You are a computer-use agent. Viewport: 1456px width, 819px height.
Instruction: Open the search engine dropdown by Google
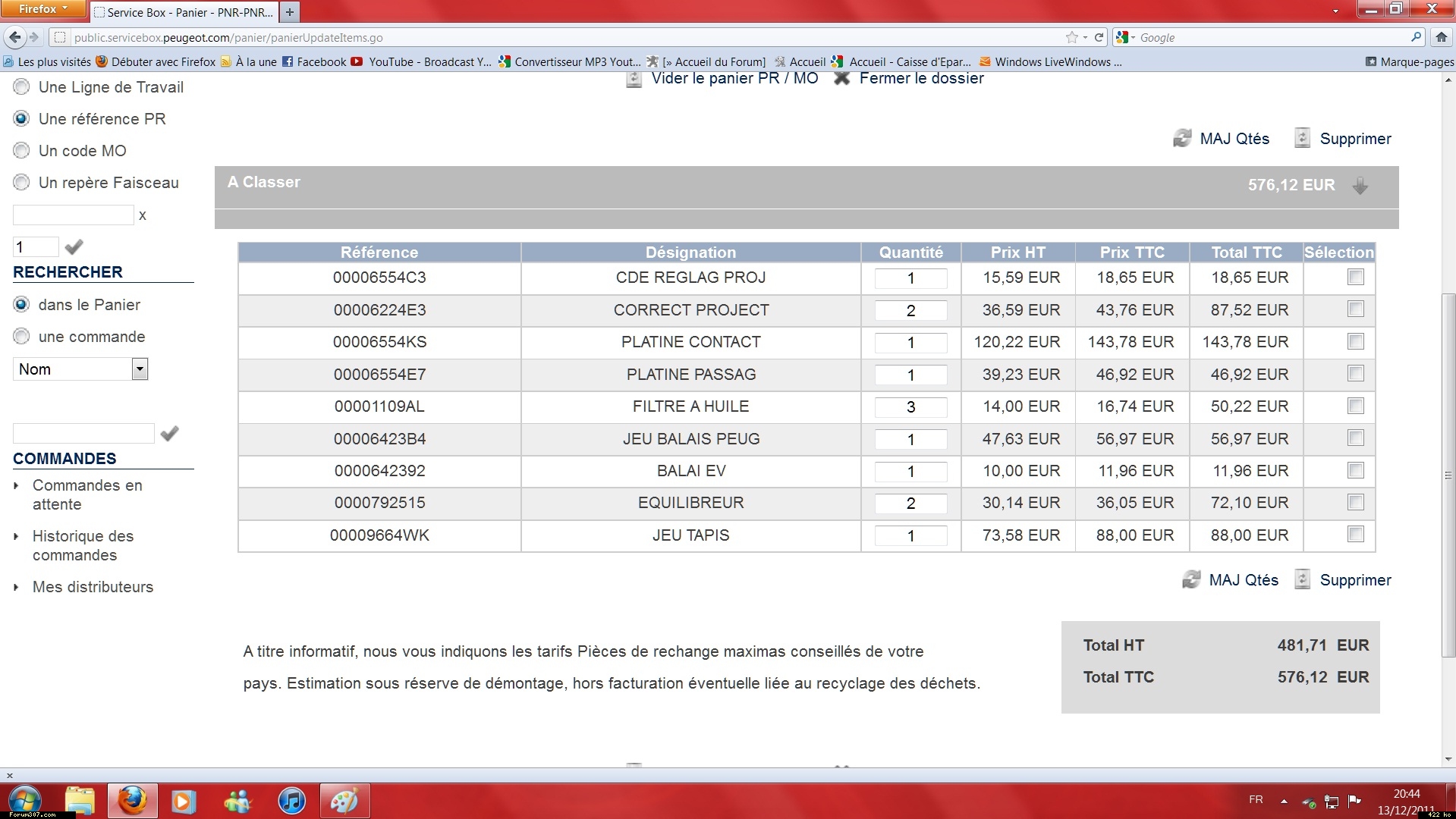1127,37
